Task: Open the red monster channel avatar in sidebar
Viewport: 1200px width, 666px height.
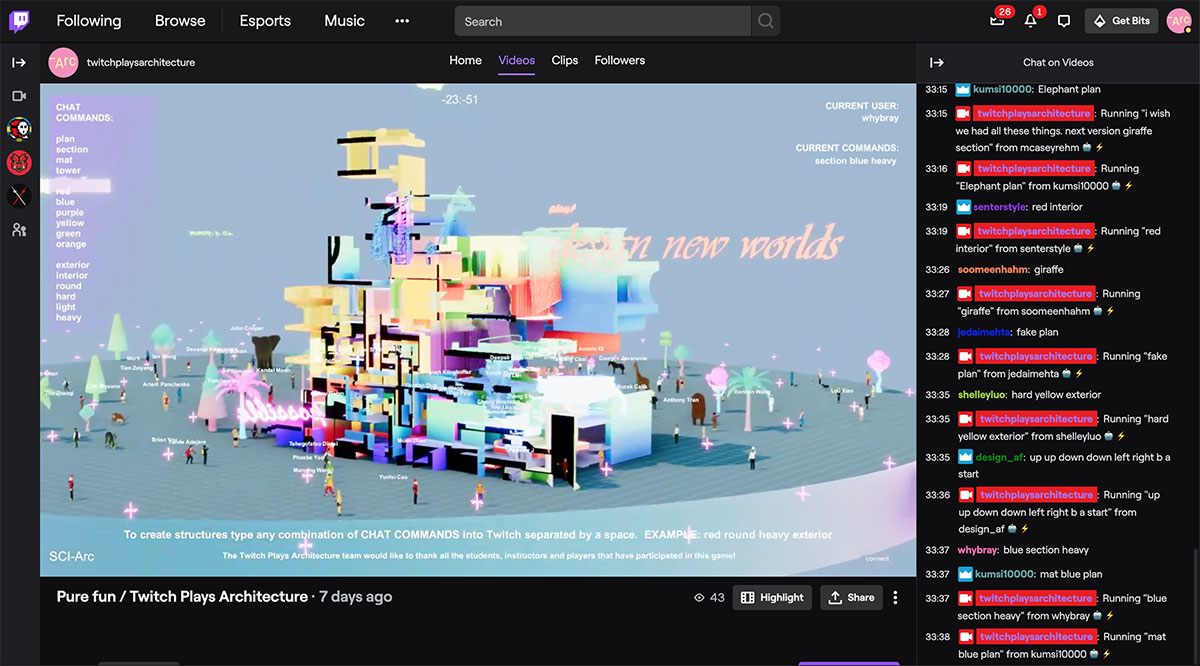Action: [x=19, y=162]
